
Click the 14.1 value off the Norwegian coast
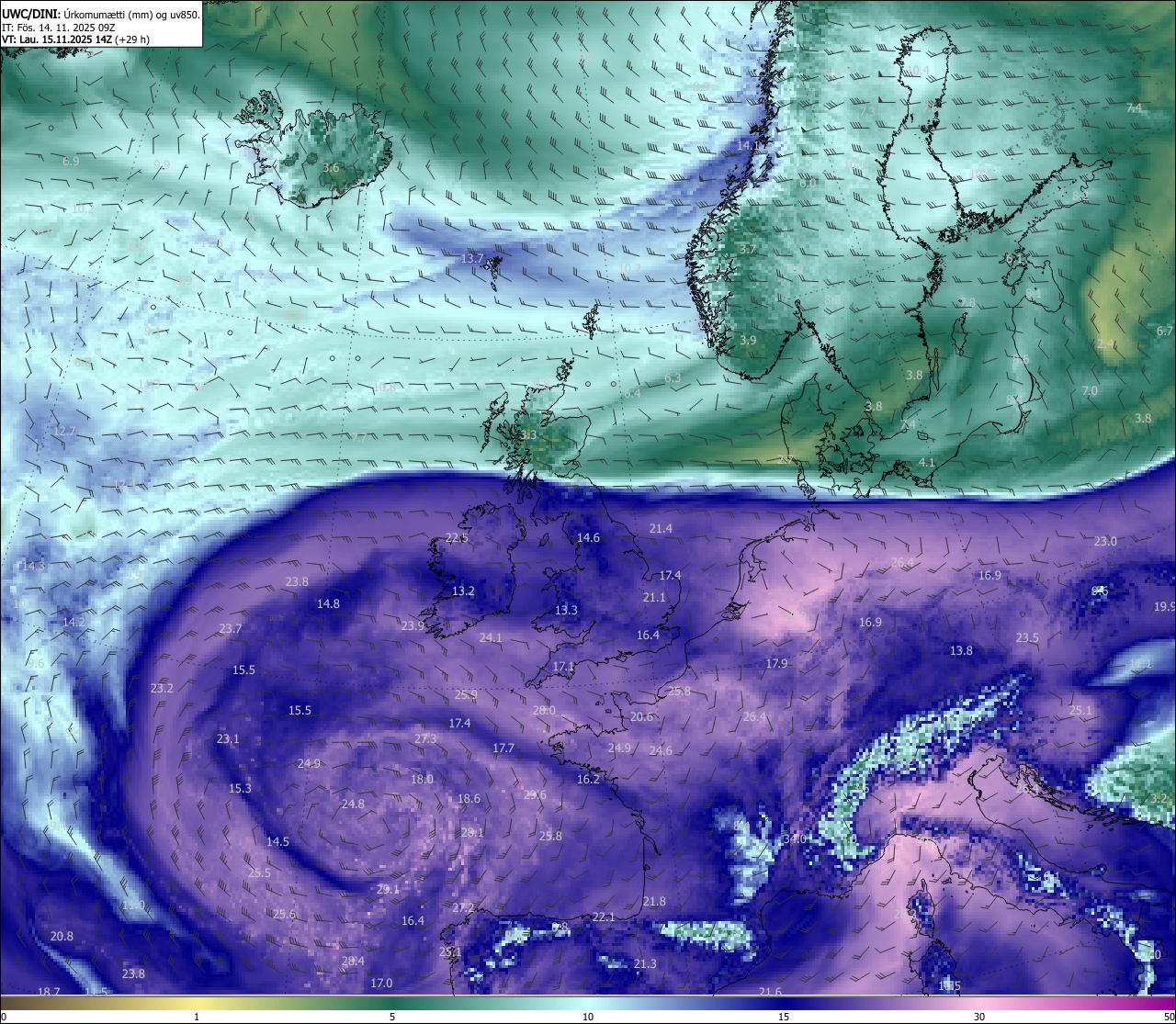tap(749, 145)
